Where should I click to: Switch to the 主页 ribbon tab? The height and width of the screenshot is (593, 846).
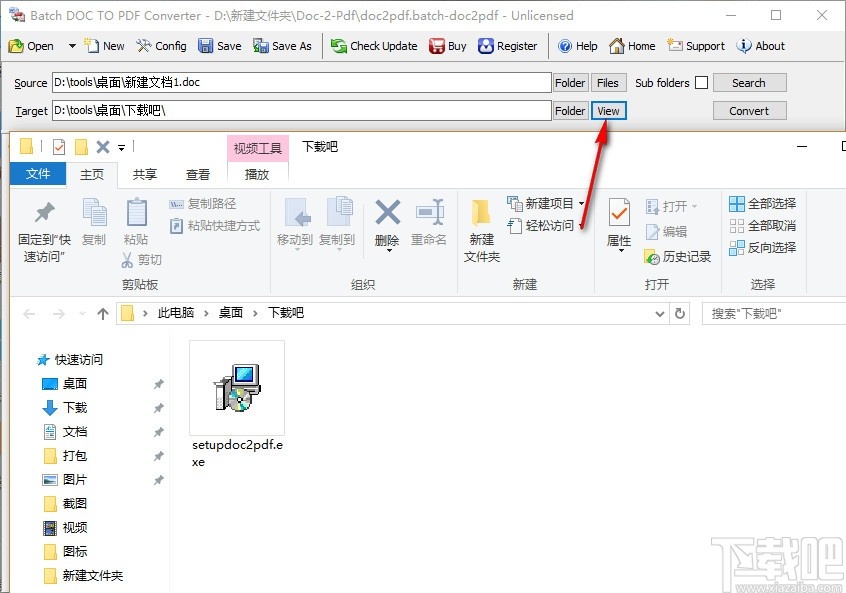[x=92, y=174]
